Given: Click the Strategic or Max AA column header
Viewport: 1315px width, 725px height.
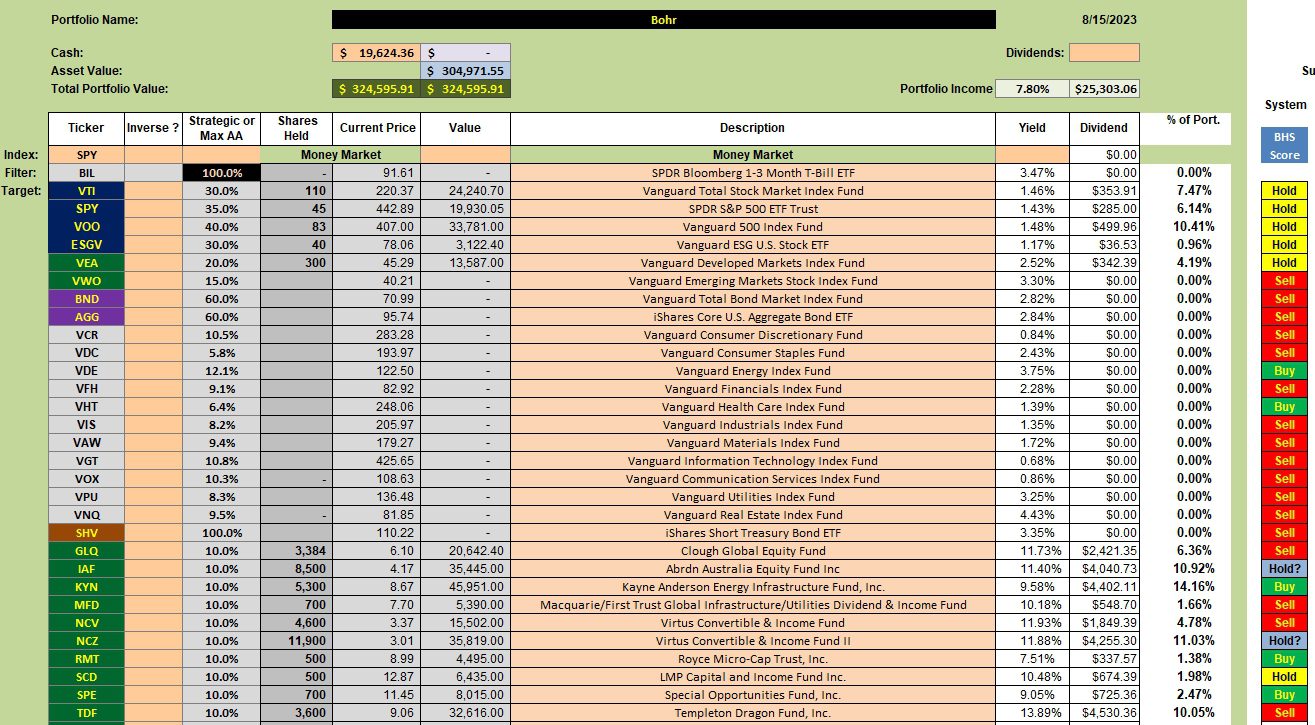Looking at the screenshot, I should coord(222,128).
